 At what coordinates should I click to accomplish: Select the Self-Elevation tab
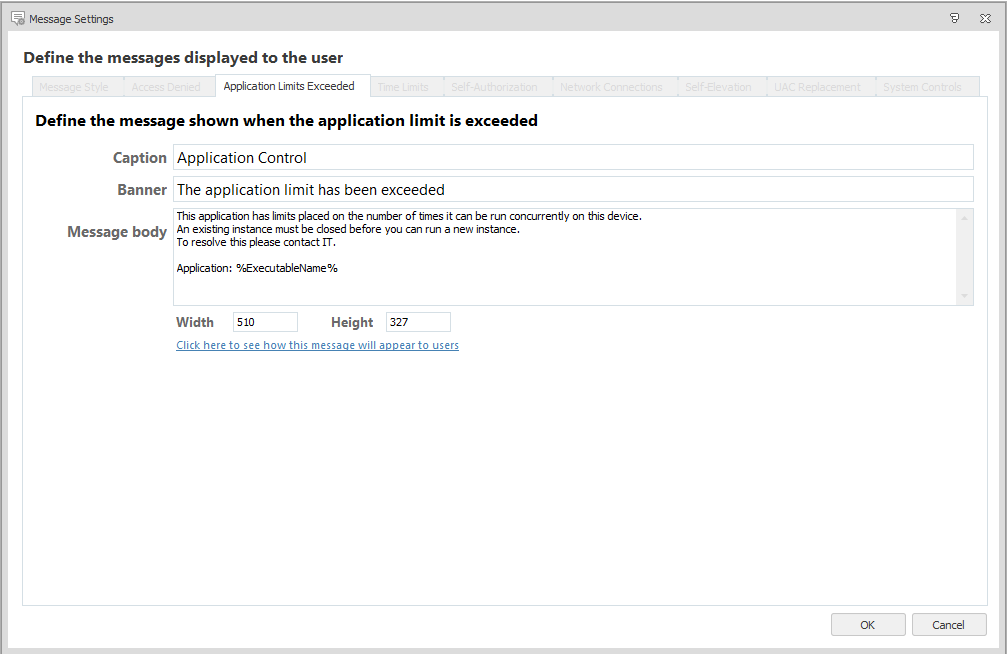tap(718, 87)
